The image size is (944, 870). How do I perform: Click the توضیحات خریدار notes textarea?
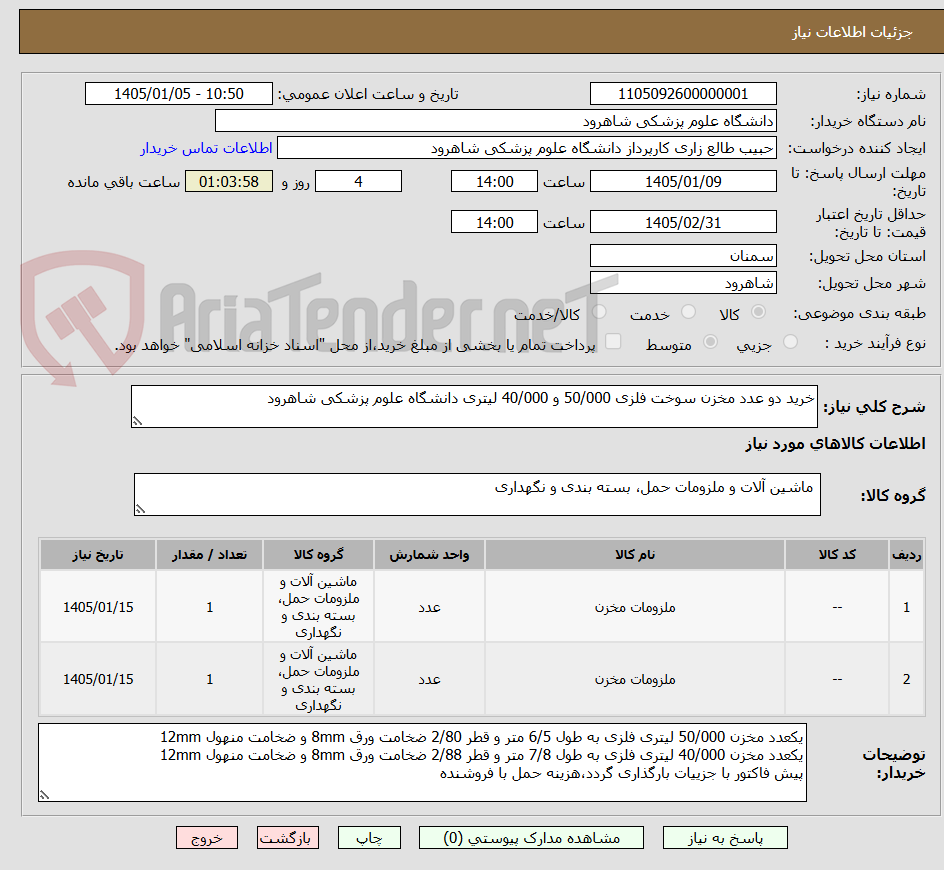(x=422, y=762)
